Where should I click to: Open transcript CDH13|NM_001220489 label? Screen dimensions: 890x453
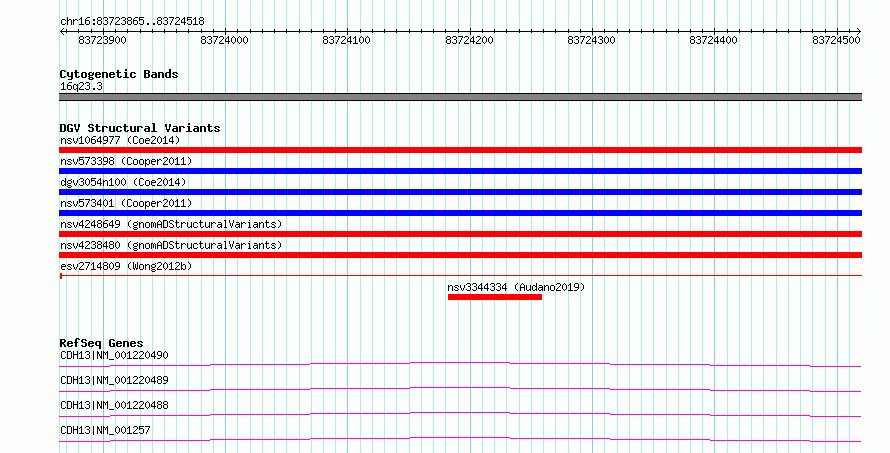click(114, 380)
